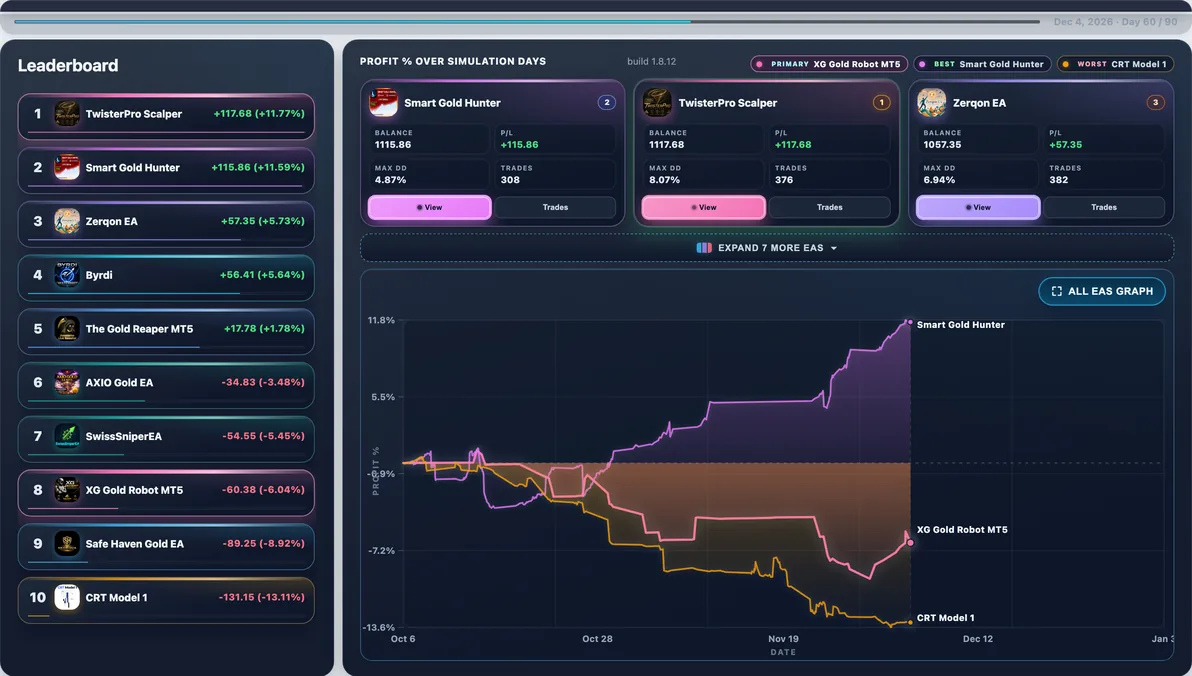Click the simulation day progress bar at top

(x=527, y=21)
